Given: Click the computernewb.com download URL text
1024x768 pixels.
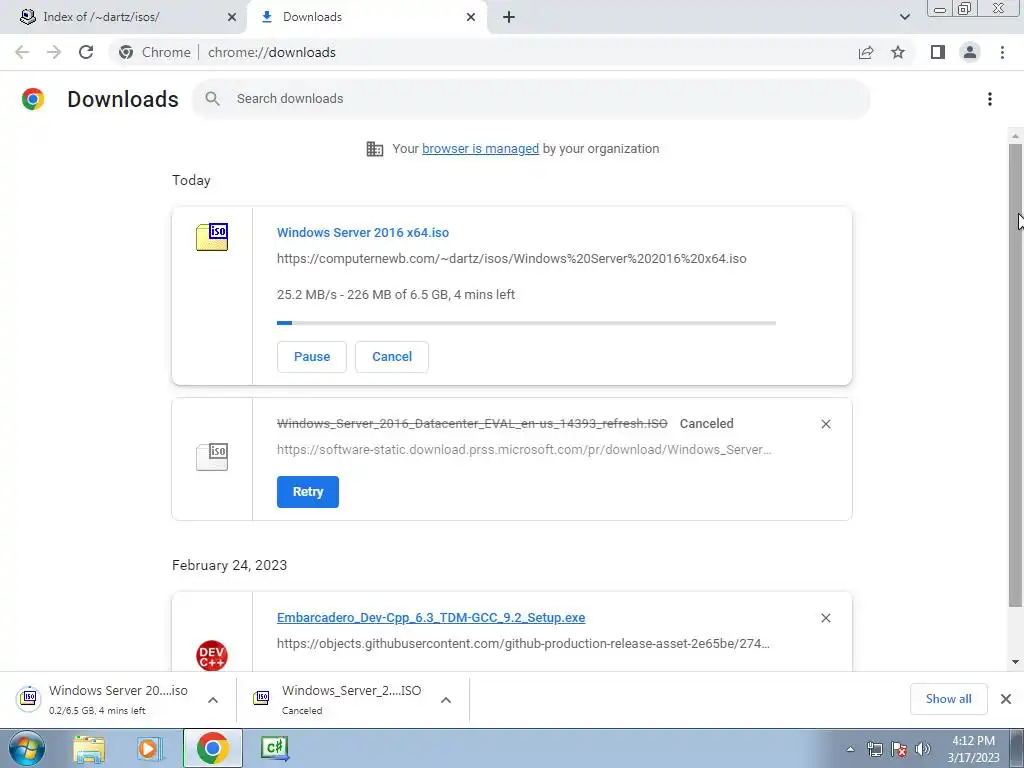Looking at the screenshot, I should click(x=511, y=259).
